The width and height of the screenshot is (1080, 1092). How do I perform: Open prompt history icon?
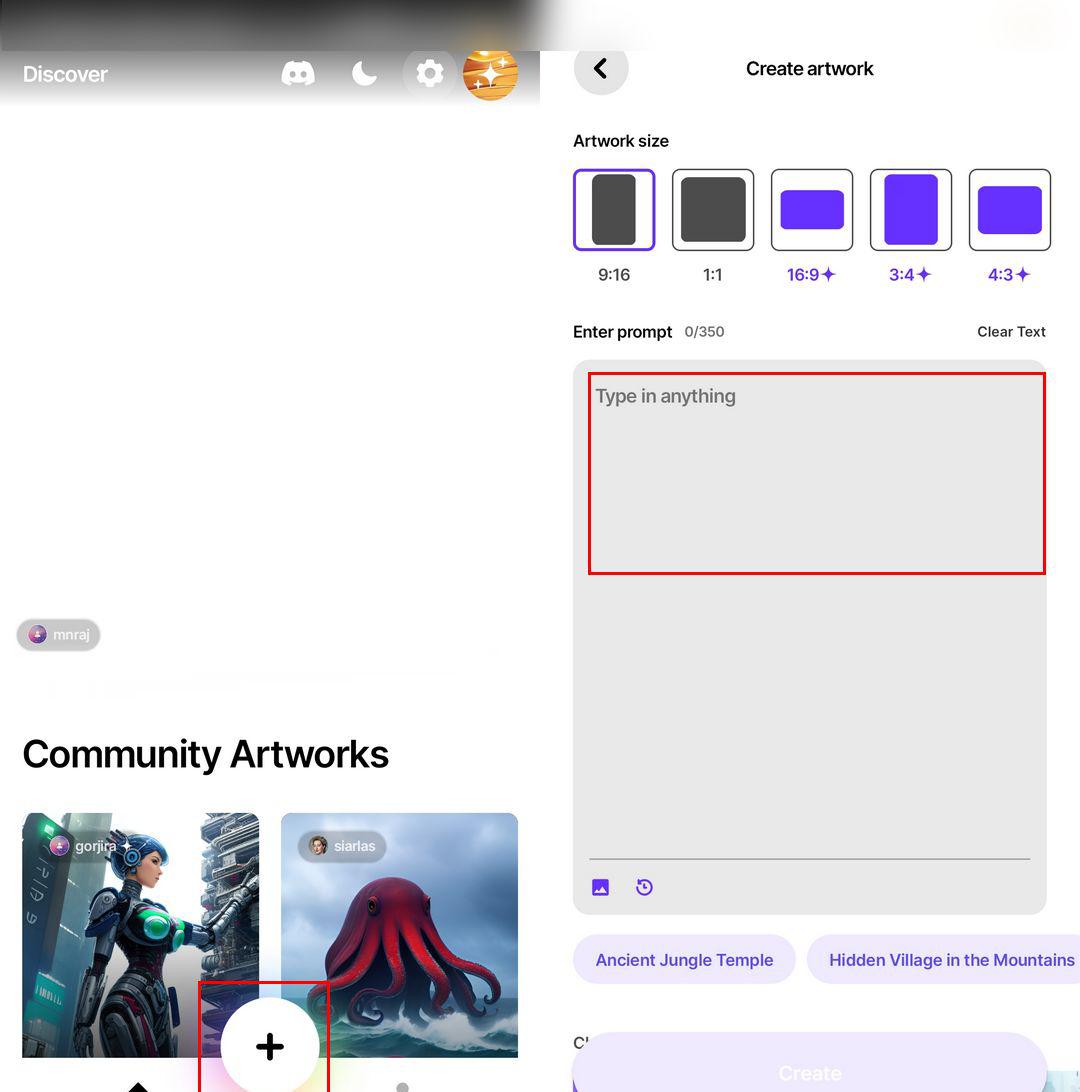(x=645, y=887)
